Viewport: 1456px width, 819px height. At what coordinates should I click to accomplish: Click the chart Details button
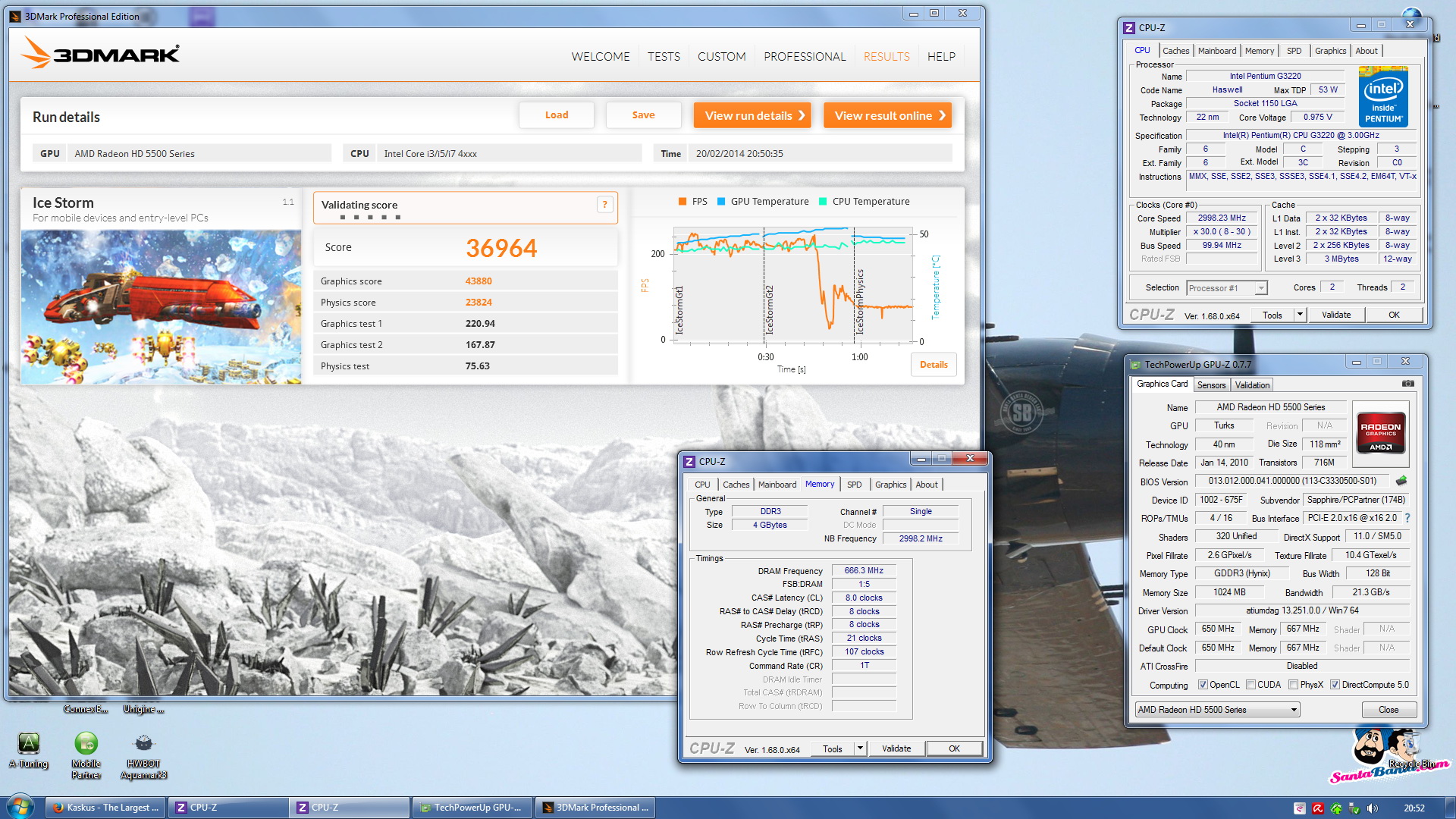point(934,365)
